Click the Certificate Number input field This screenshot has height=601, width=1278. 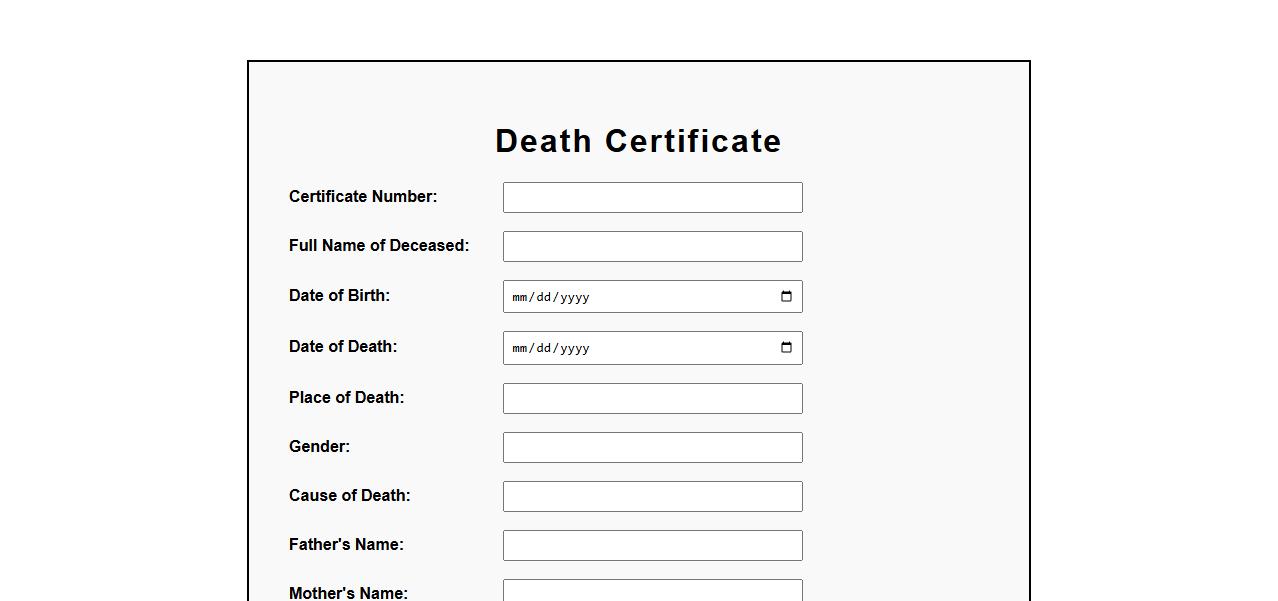[x=652, y=197]
